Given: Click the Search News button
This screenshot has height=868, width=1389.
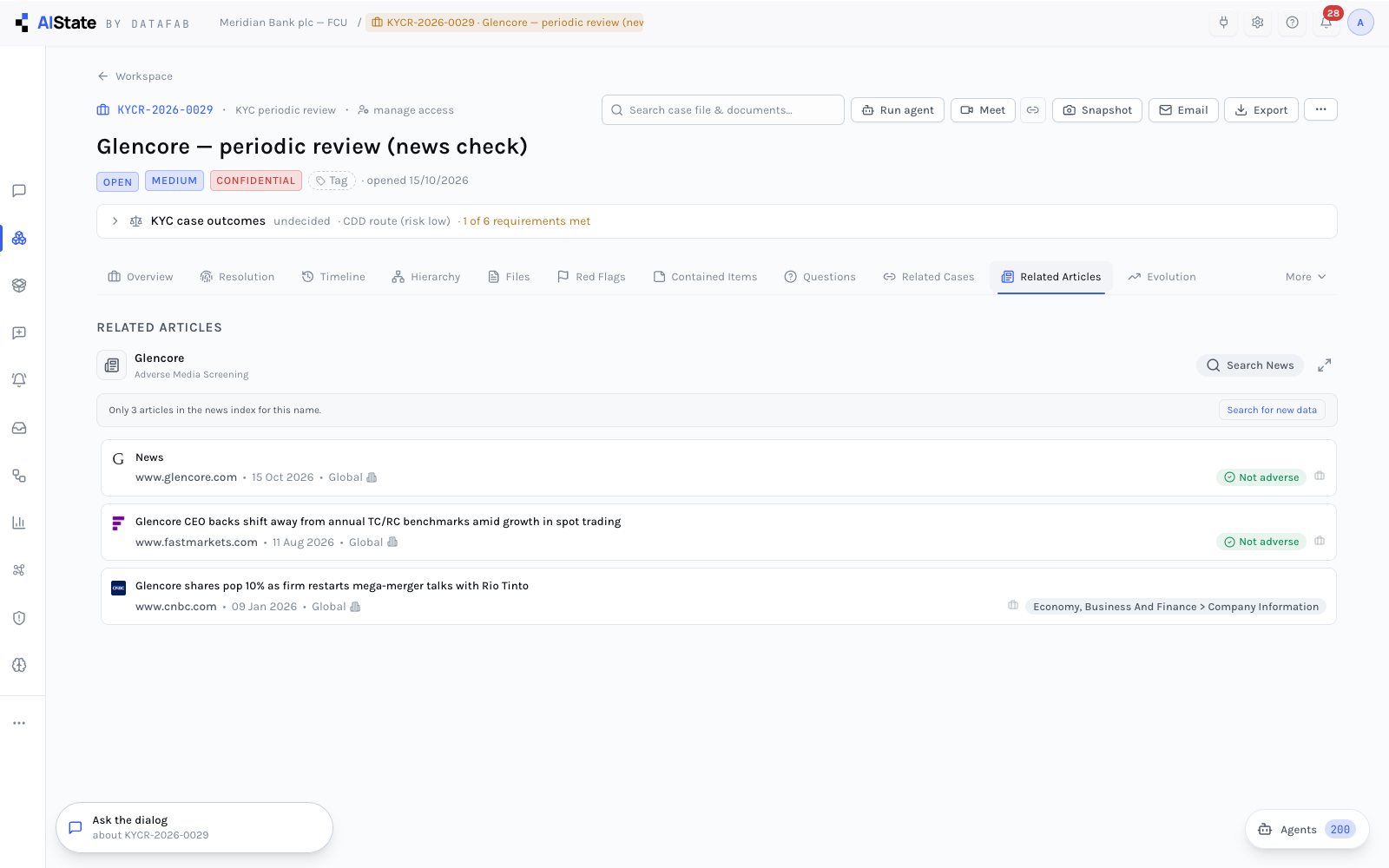Looking at the screenshot, I should pos(1250,365).
